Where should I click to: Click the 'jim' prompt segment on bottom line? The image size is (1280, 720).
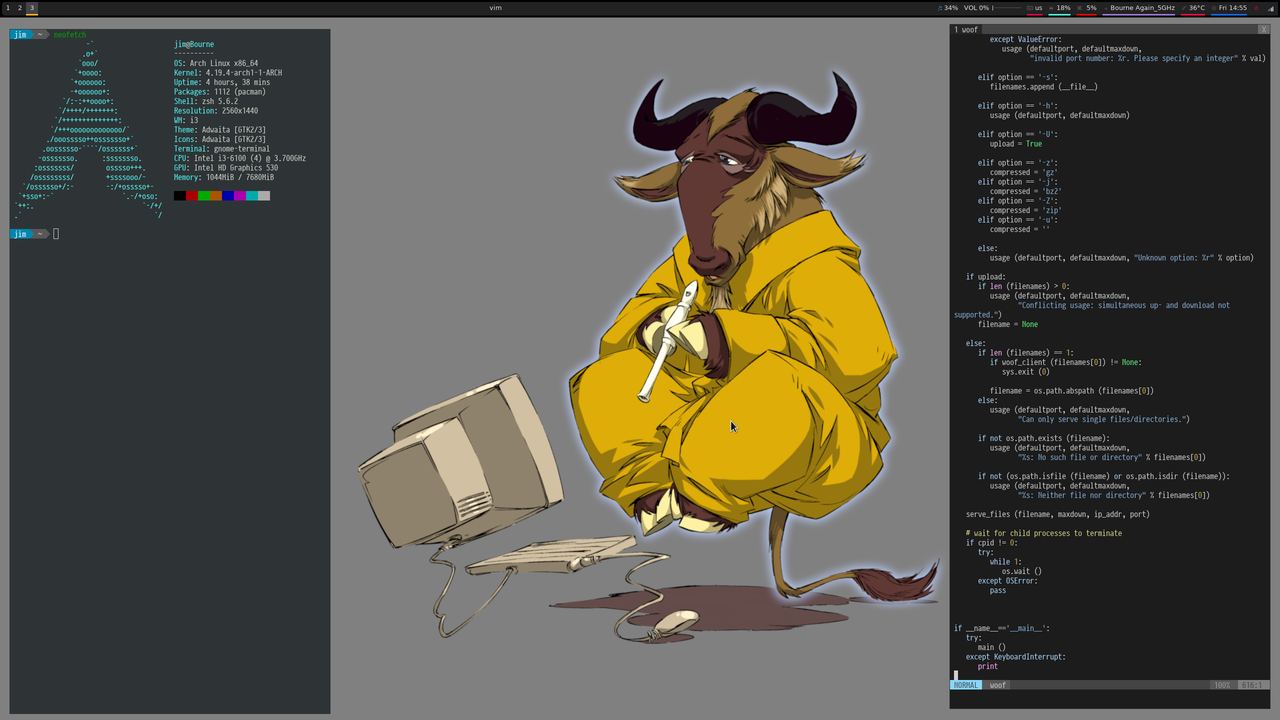pos(20,234)
